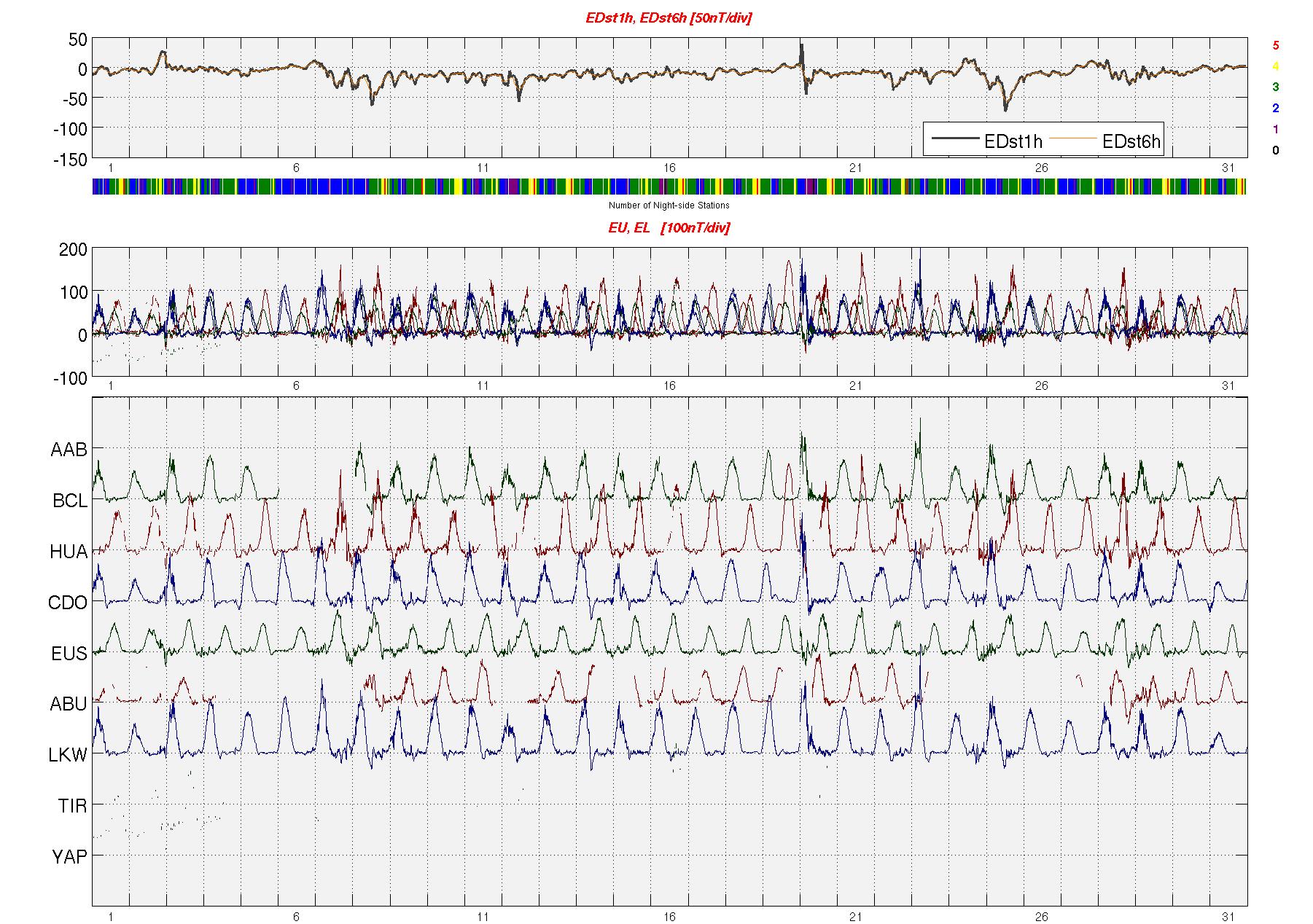
Task: Click day 31 on bottom x-axis
Action: (x=1228, y=916)
